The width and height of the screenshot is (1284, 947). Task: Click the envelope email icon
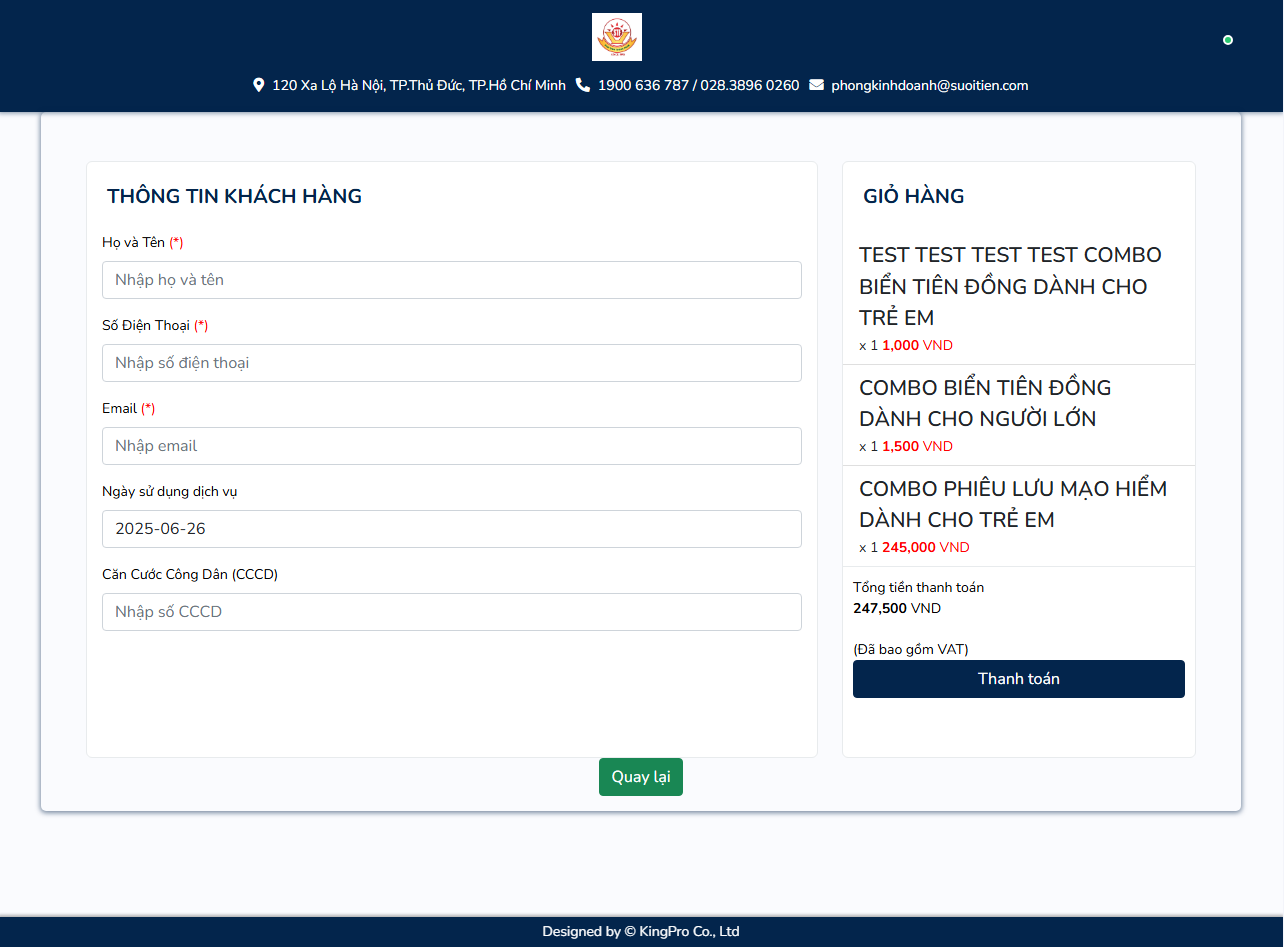816,85
